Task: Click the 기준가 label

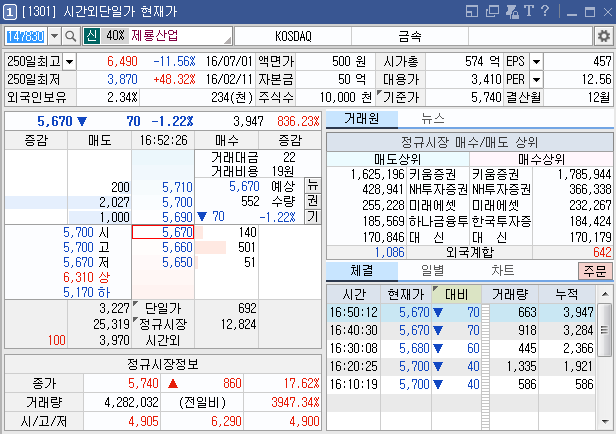Action: 401,97
